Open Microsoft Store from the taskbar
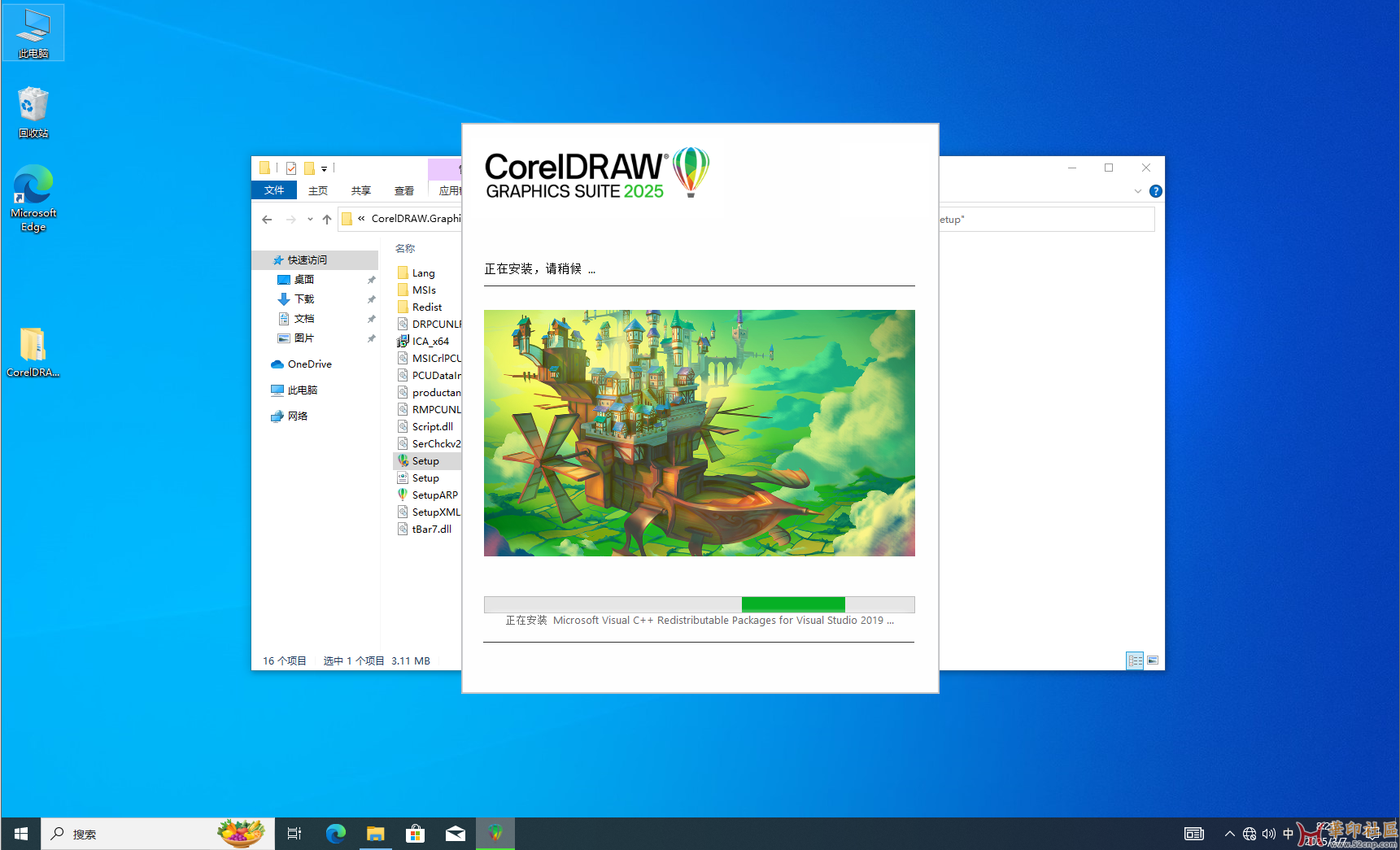 415,834
